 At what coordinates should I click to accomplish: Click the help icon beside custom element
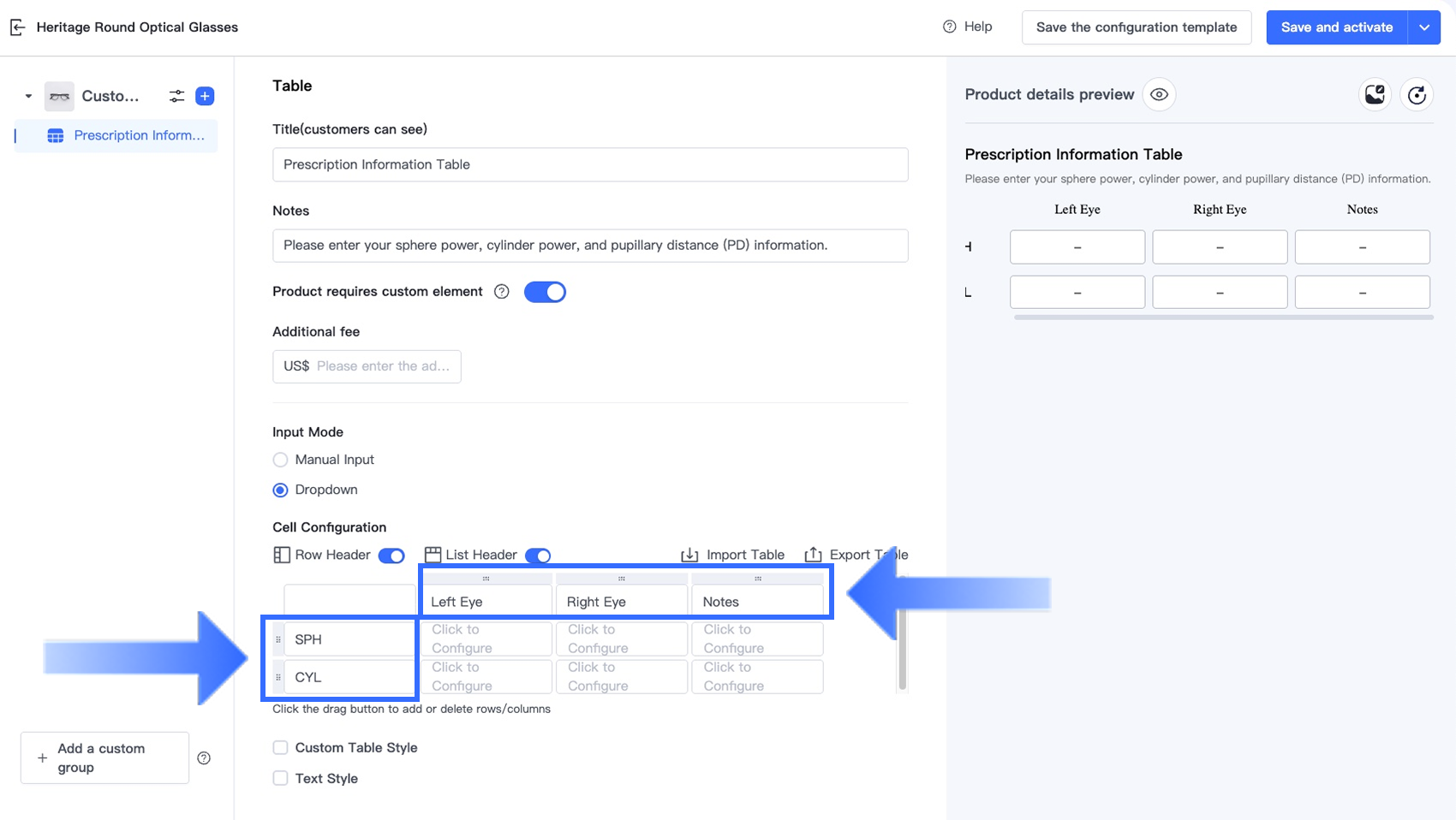coord(502,292)
